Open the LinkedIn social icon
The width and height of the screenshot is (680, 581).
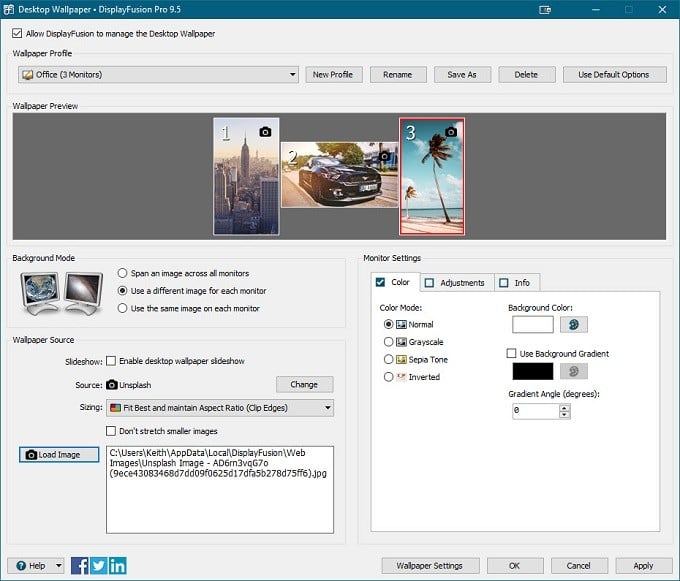[x=118, y=565]
